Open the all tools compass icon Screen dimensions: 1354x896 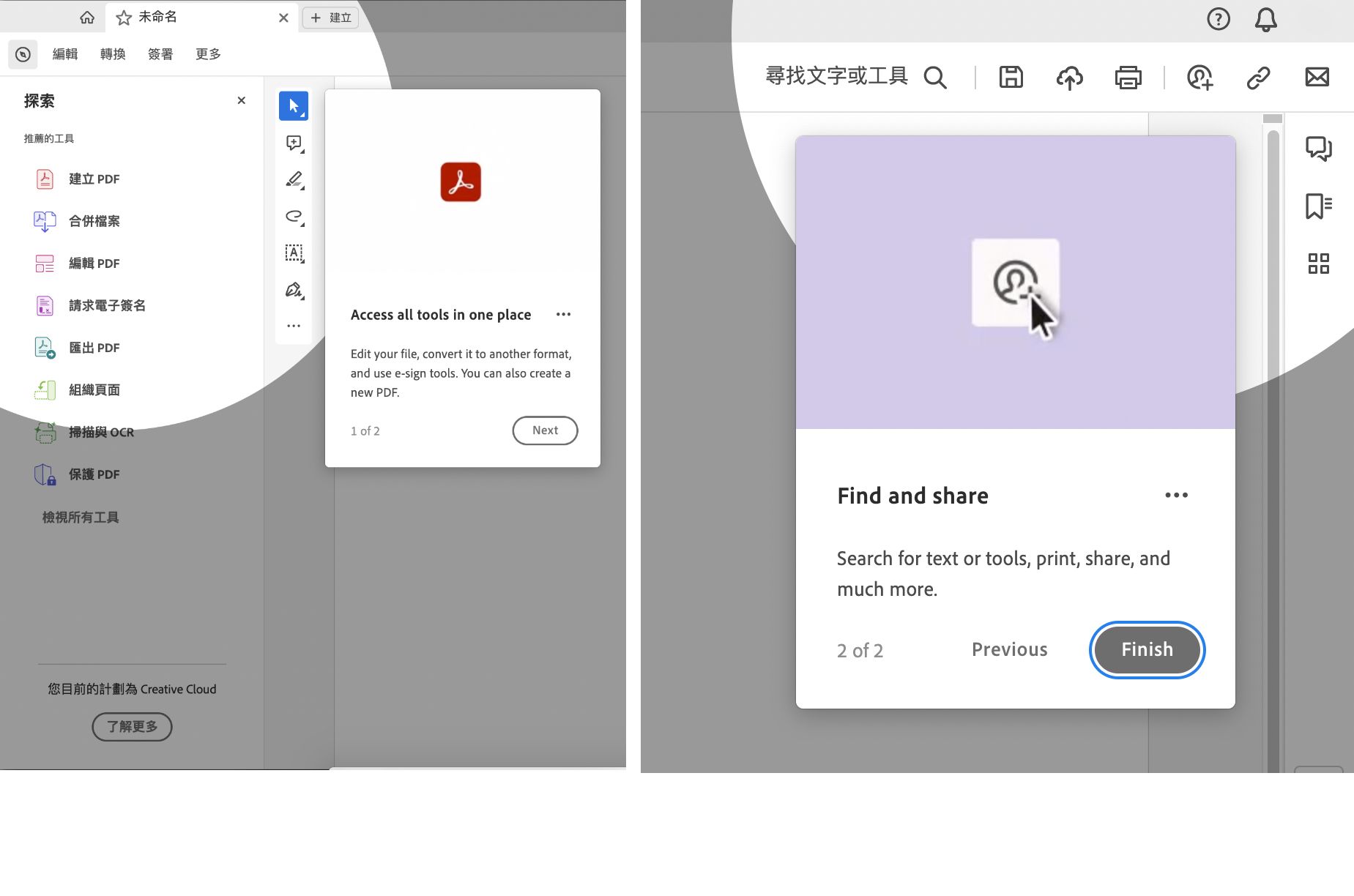[23, 54]
